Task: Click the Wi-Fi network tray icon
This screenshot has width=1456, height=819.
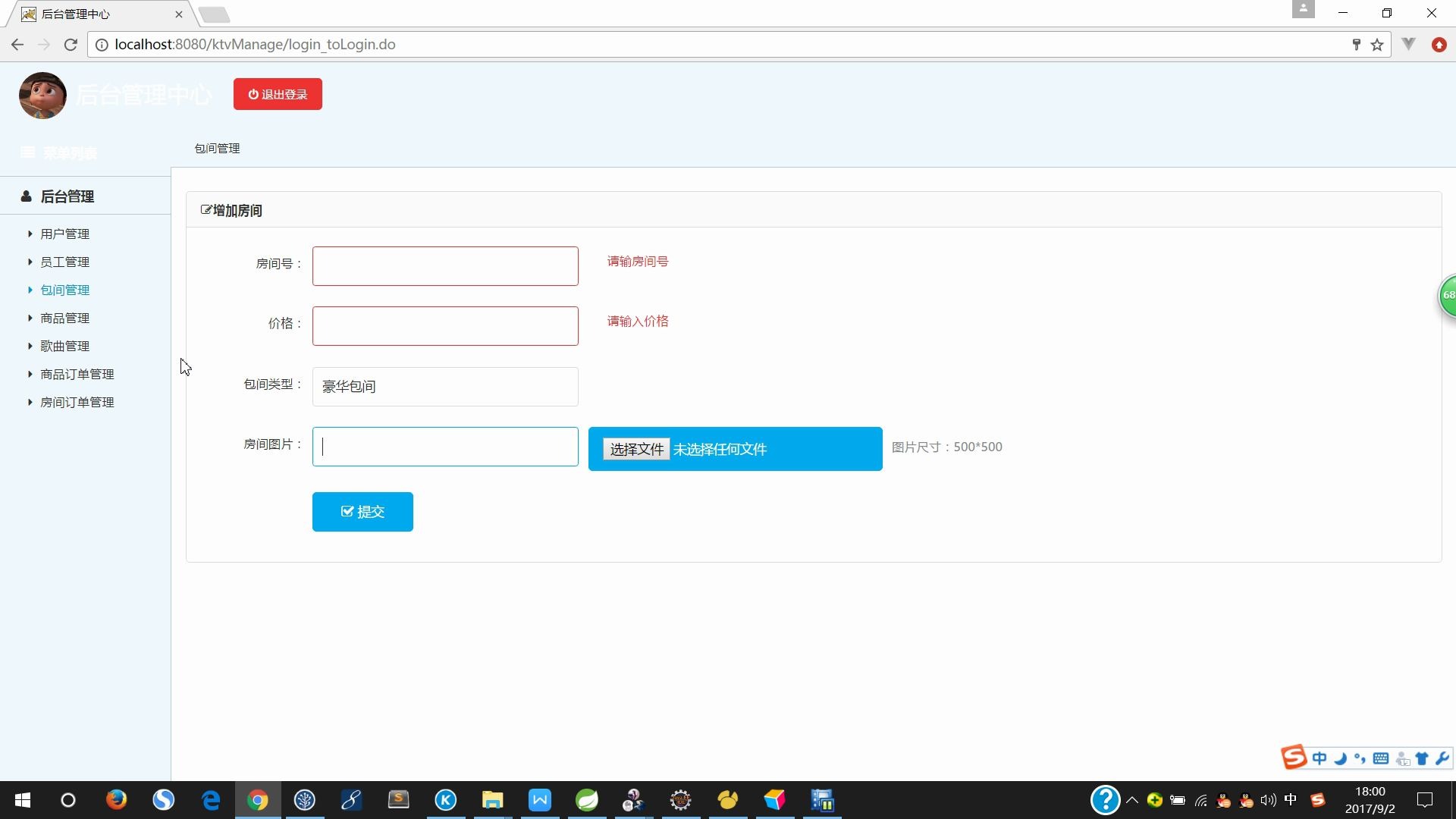Action: [1200, 800]
